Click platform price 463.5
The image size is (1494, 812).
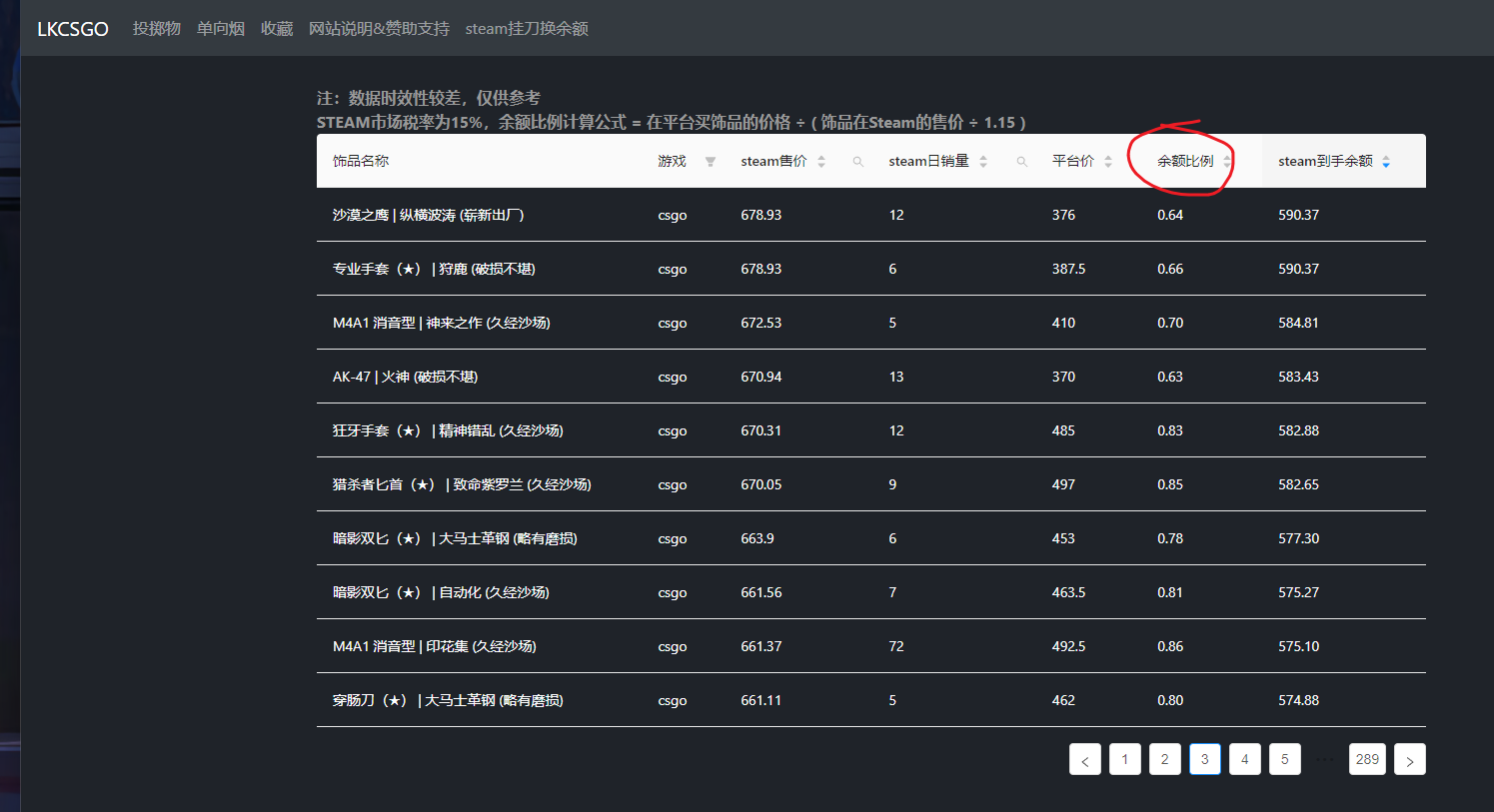(x=1068, y=592)
